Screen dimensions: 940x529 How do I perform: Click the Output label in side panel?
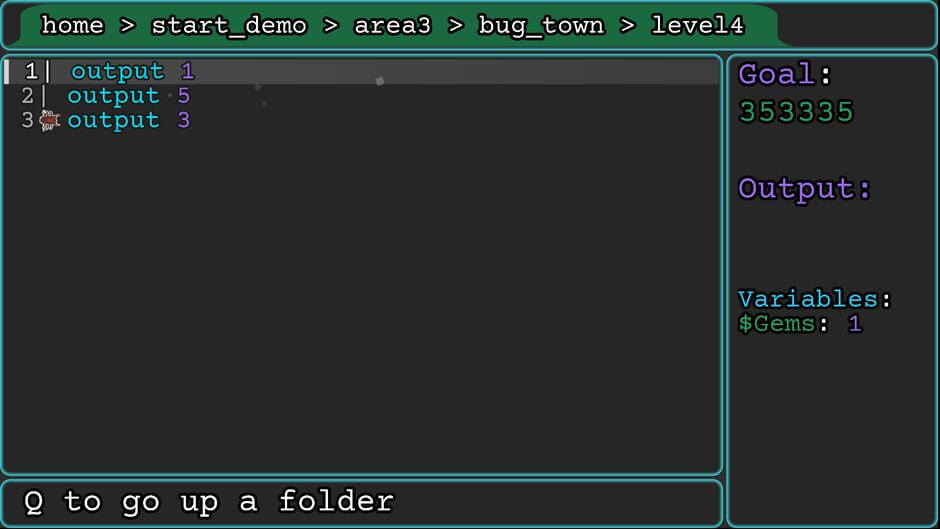point(804,189)
